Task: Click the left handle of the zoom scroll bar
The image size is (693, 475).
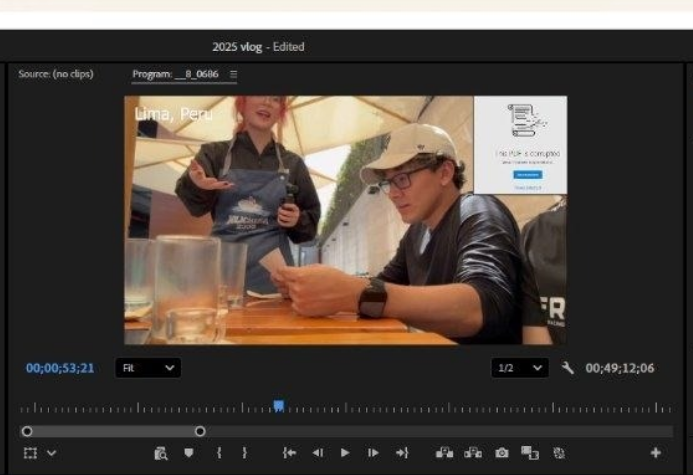Action: (27, 431)
